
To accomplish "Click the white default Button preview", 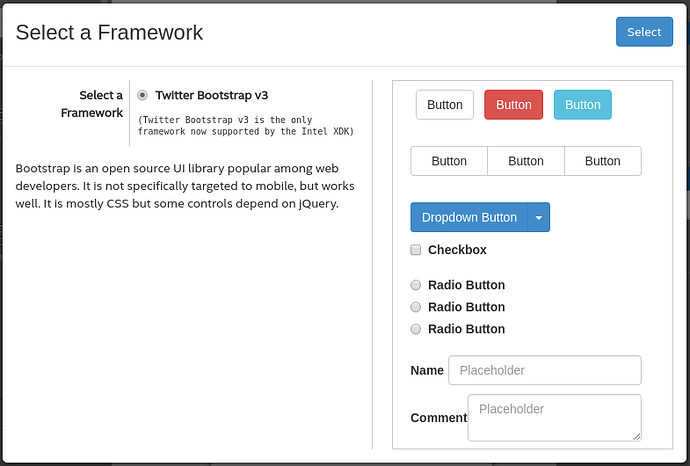I will (x=445, y=105).
